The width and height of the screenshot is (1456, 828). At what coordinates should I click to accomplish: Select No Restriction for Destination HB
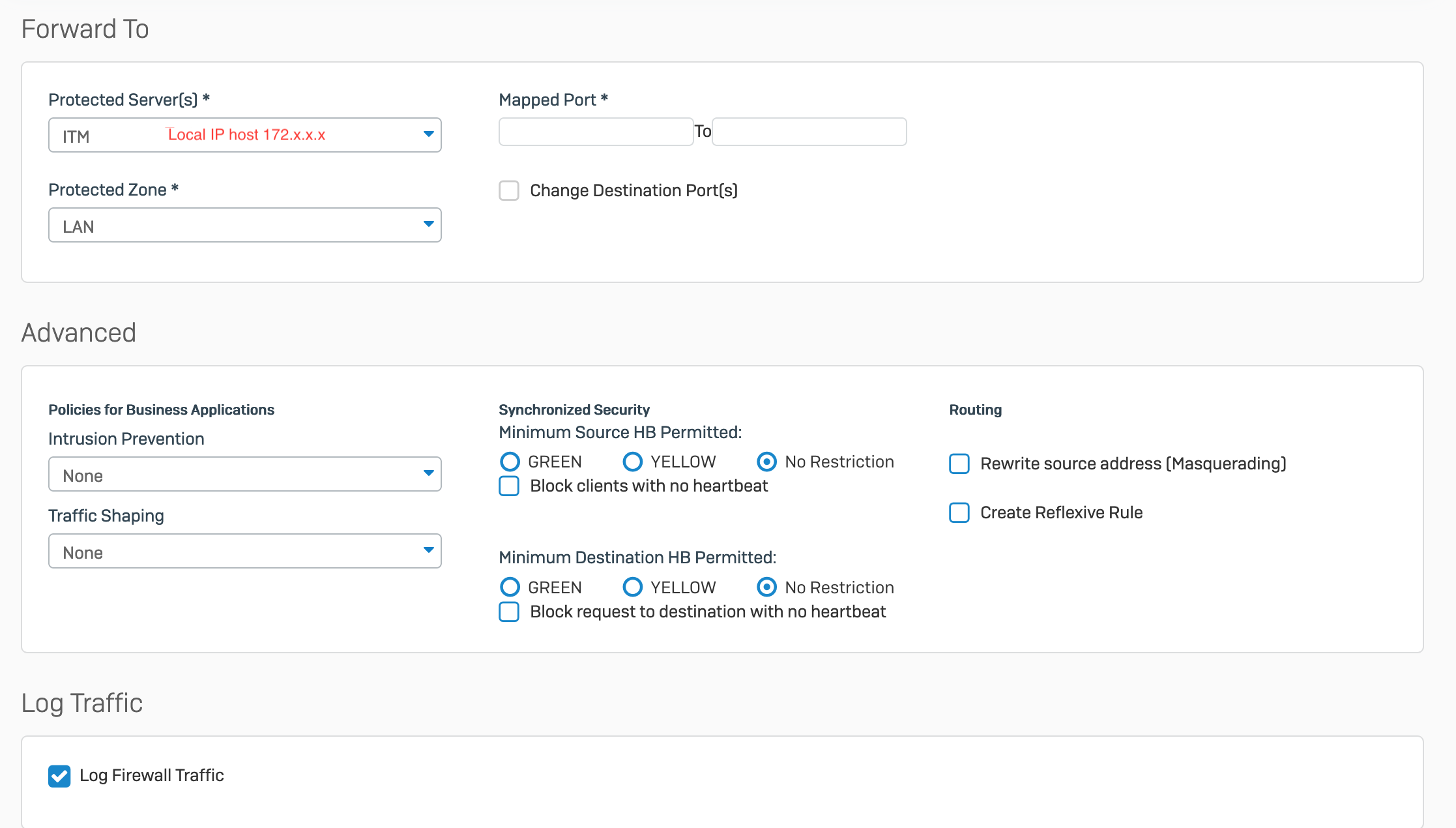click(x=766, y=587)
